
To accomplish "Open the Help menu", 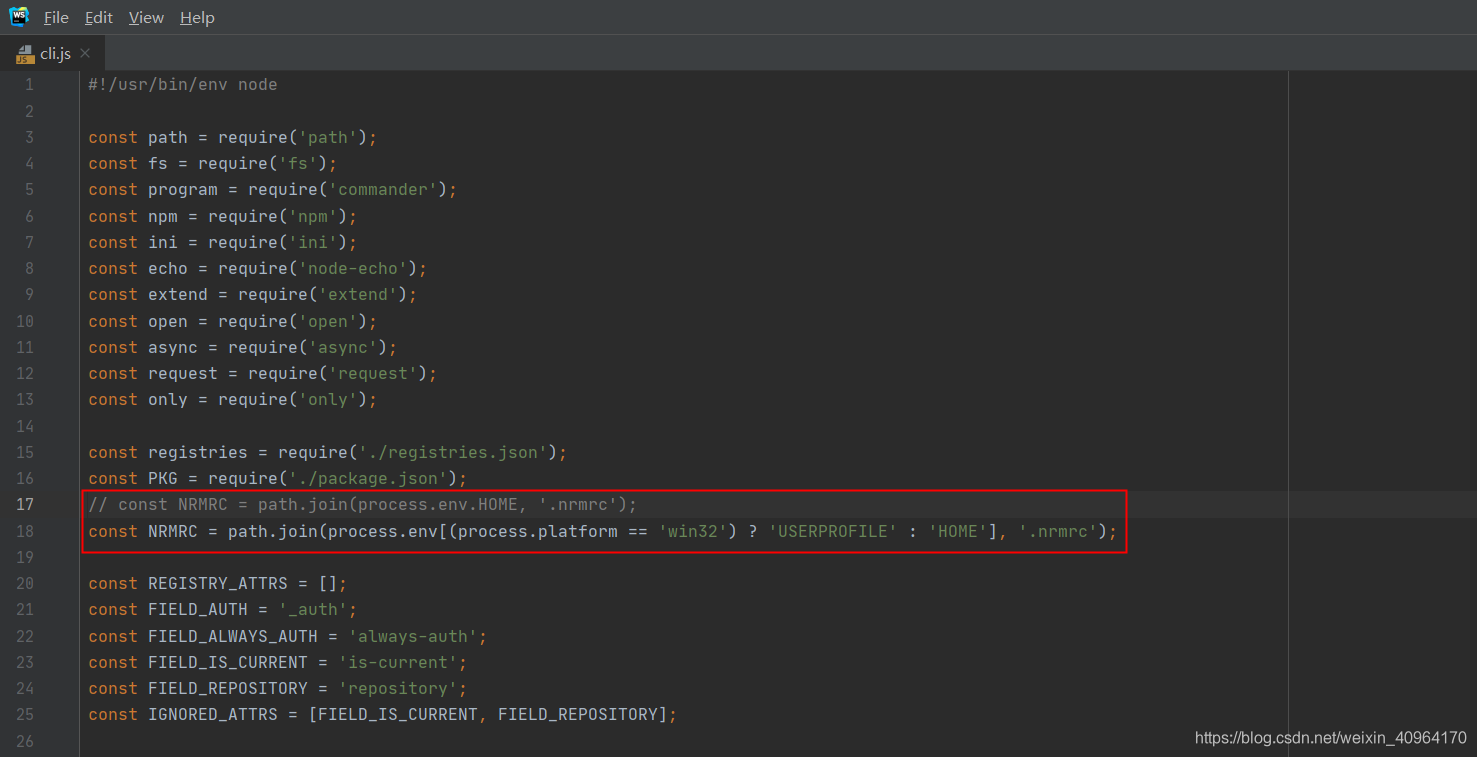I will point(197,18).
